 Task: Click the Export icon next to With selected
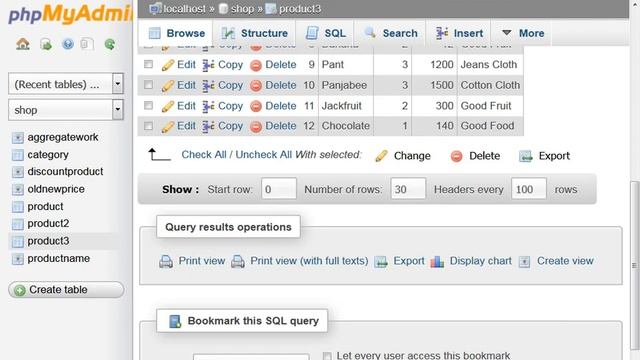click(526, 156)
